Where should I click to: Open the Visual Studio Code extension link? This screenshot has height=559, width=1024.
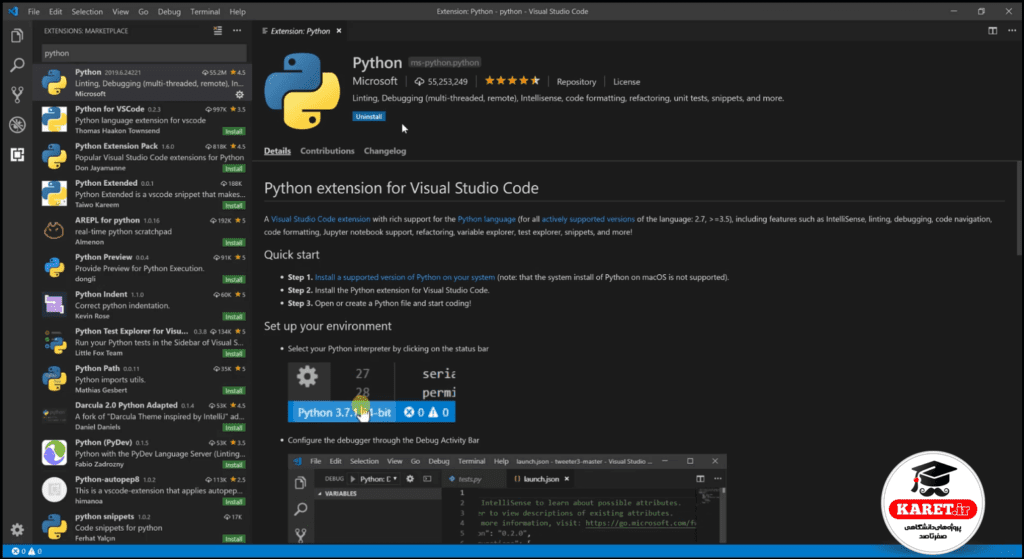(x=321, y=219)
